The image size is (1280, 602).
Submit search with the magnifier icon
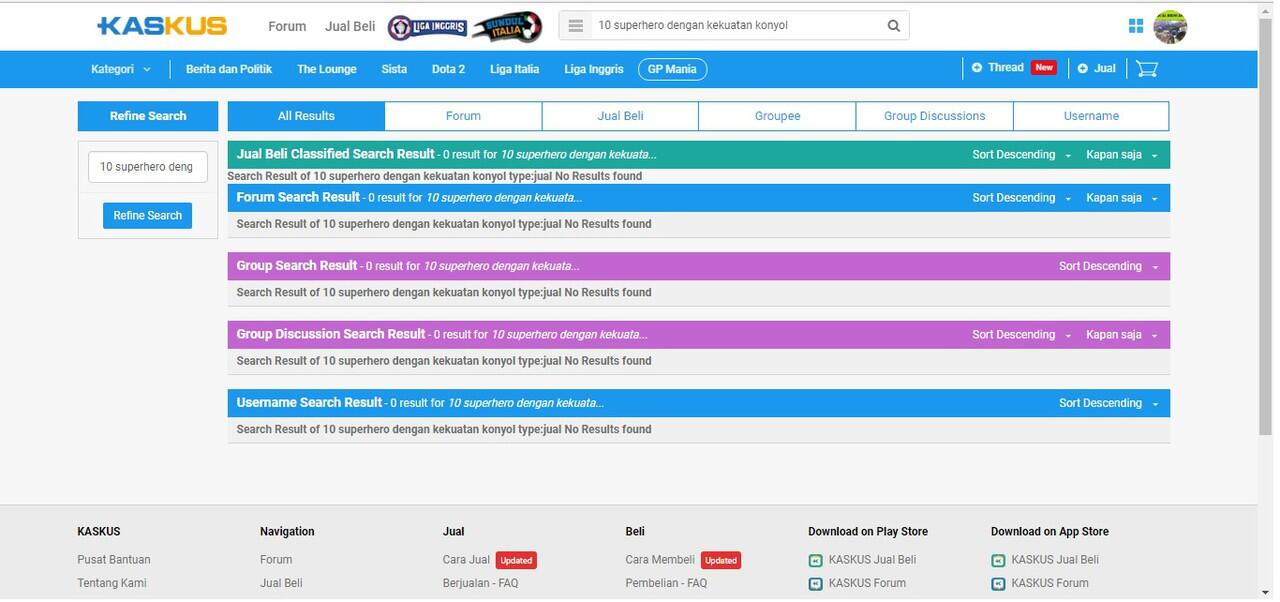click(894, 26)
